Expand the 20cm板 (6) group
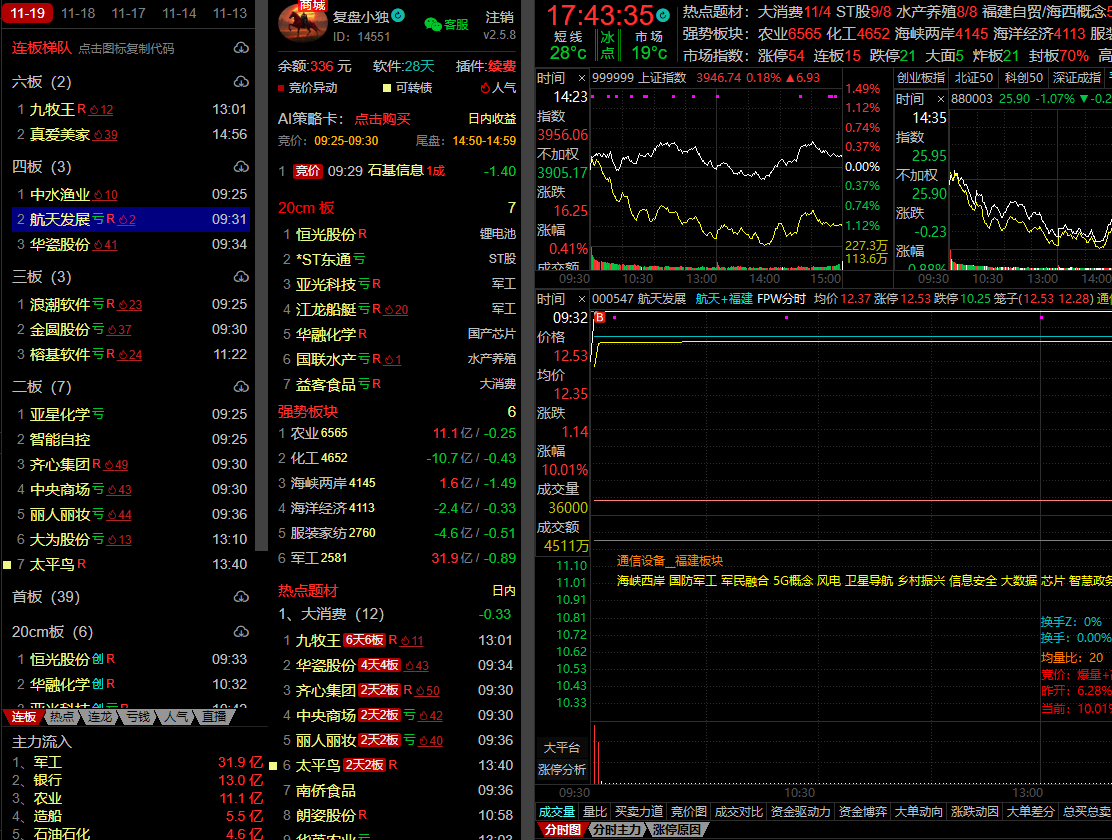1112x840 pixels. click(x=52, y=632)
